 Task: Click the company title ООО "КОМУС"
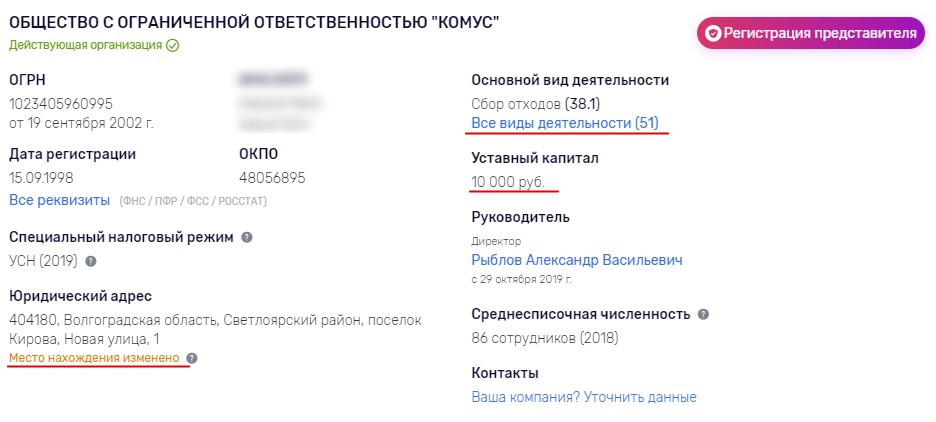pos(254,23)
